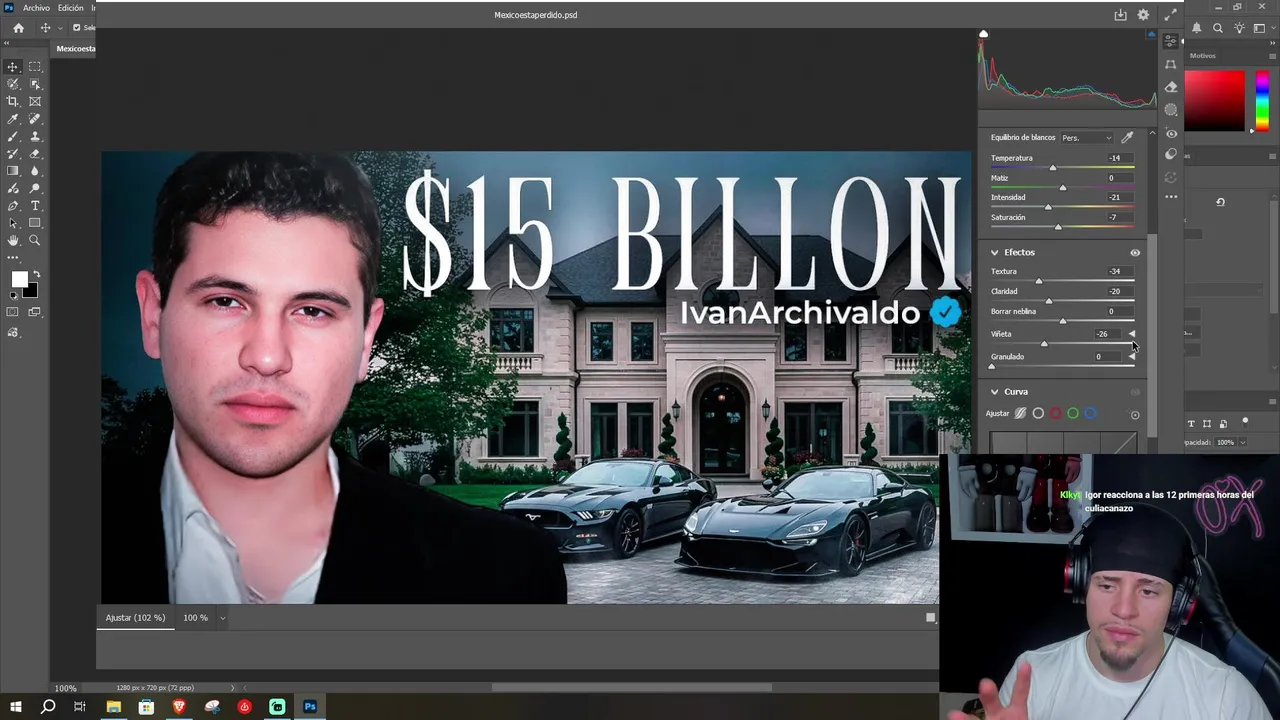This screenshot has height=720, width=1280.
Task: Select the Crop tool
Action: pos(13,101)
